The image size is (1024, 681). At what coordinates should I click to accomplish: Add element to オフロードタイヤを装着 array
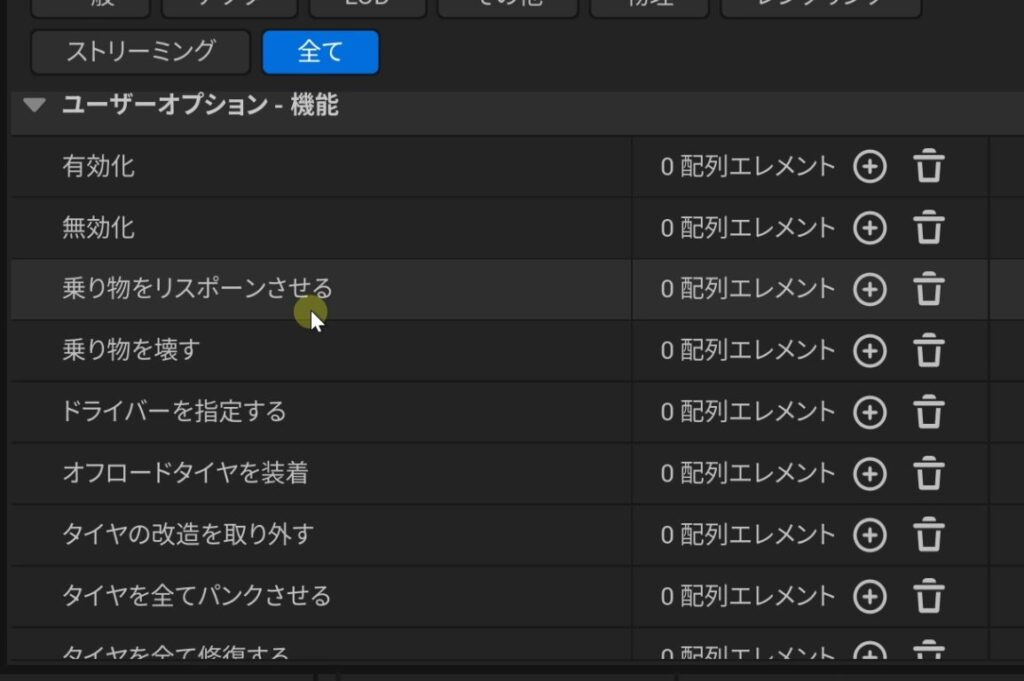[x=869, y=473]
